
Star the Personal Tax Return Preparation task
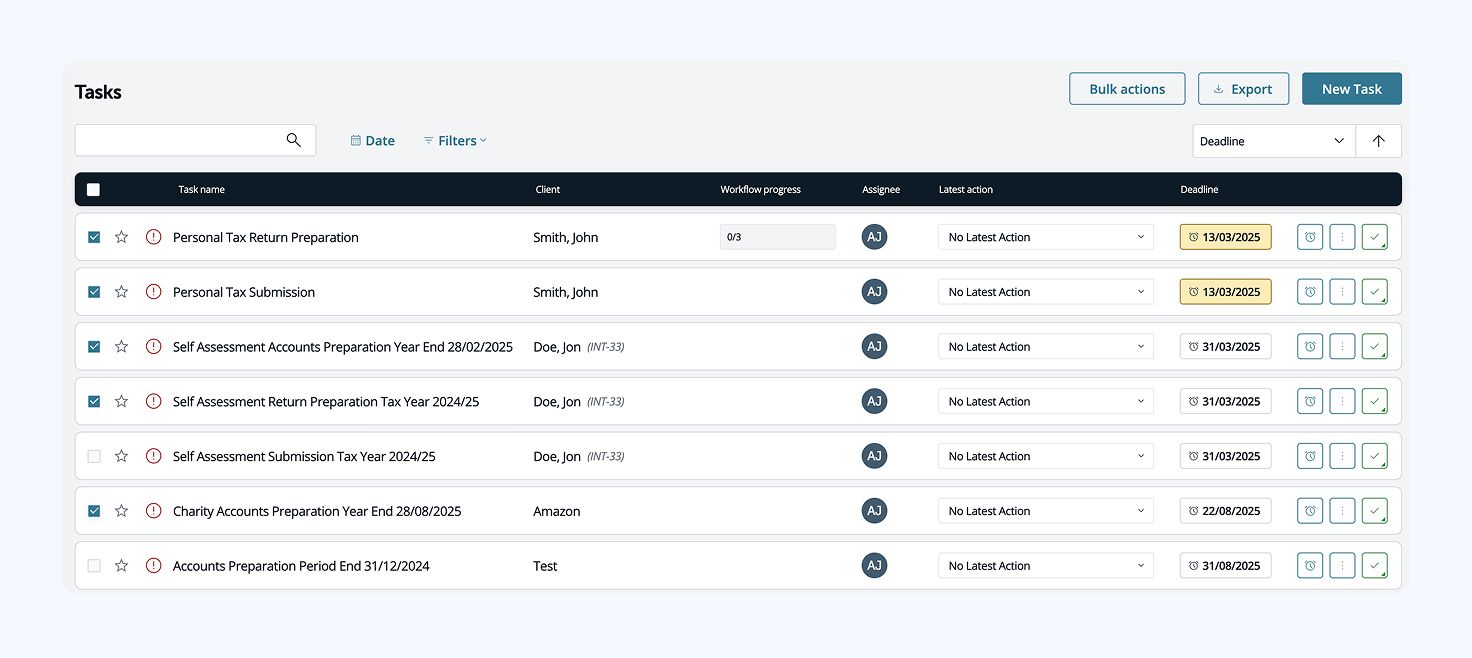[x=121, y=237]
